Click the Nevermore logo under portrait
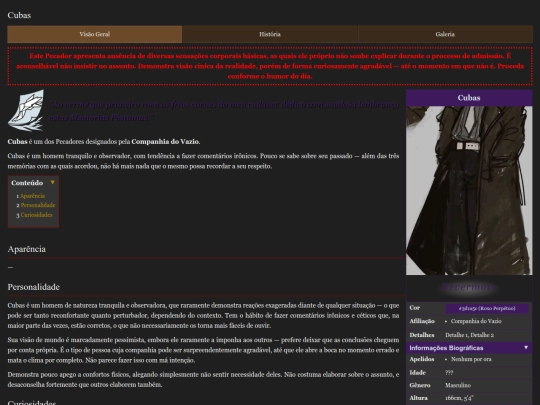The image size is (540, 405). [x=469, y=288]
